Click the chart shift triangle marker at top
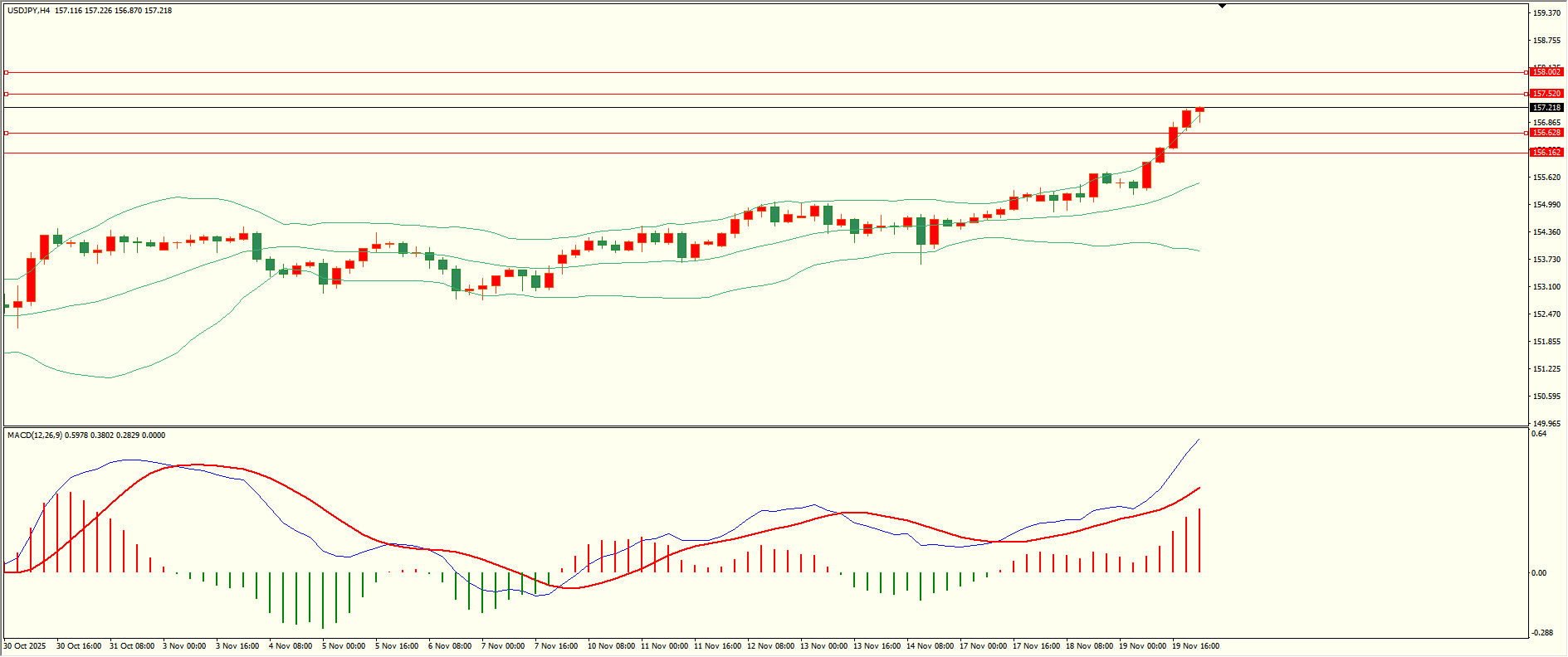 1222,6
